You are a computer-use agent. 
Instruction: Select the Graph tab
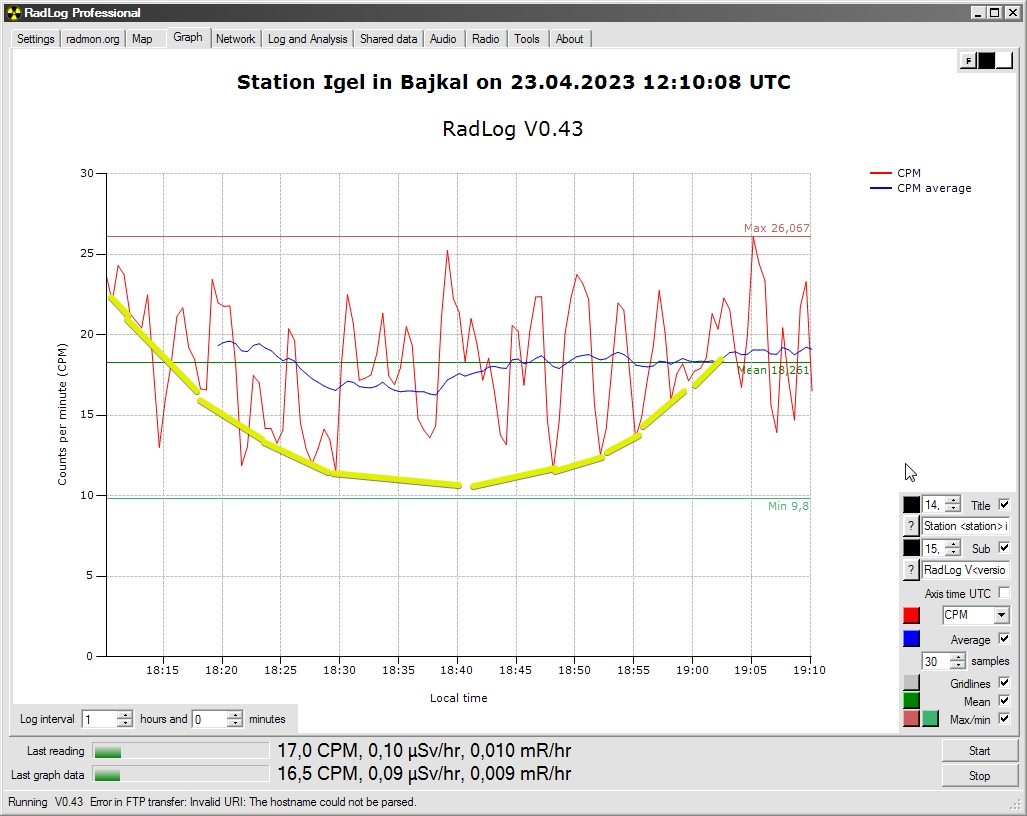188,37
